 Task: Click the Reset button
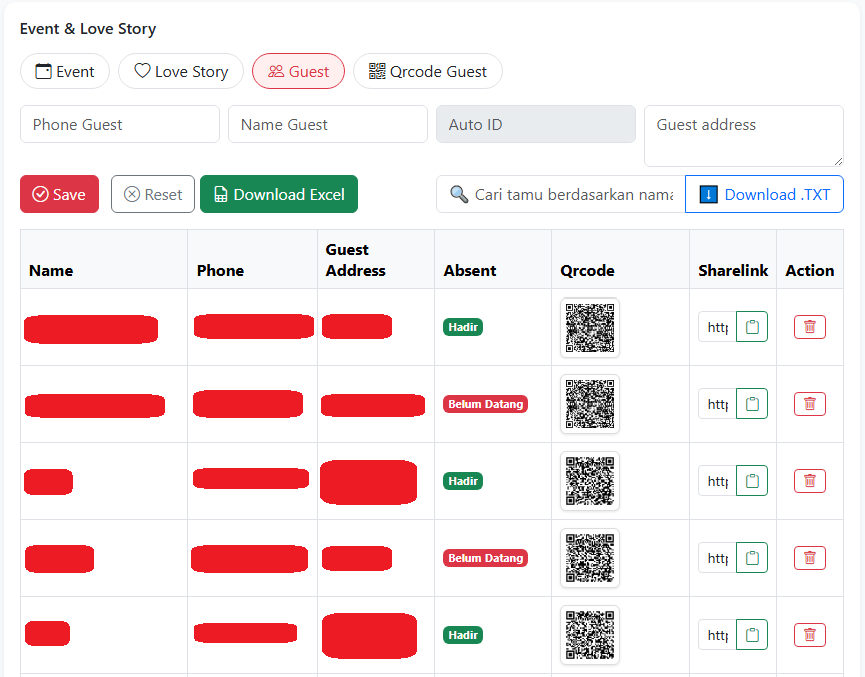(x=153, y=195)
